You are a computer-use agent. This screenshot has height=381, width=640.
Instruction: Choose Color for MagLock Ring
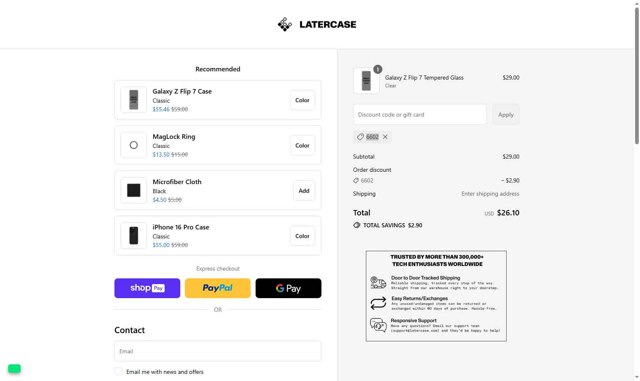click(x=302, y=145)
